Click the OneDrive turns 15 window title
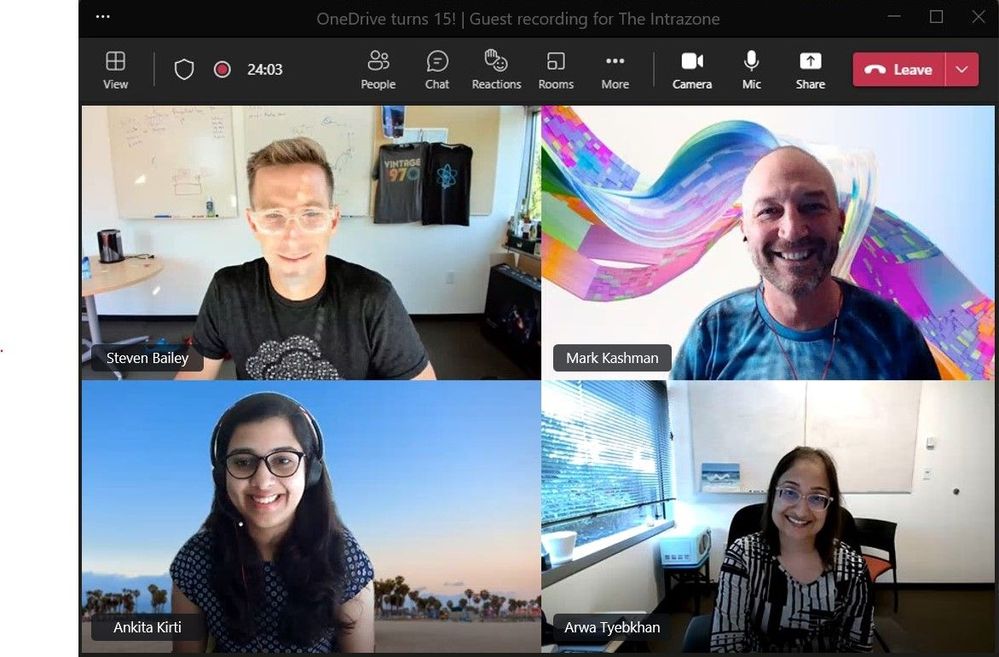999x657 pixels. point(518,18)
